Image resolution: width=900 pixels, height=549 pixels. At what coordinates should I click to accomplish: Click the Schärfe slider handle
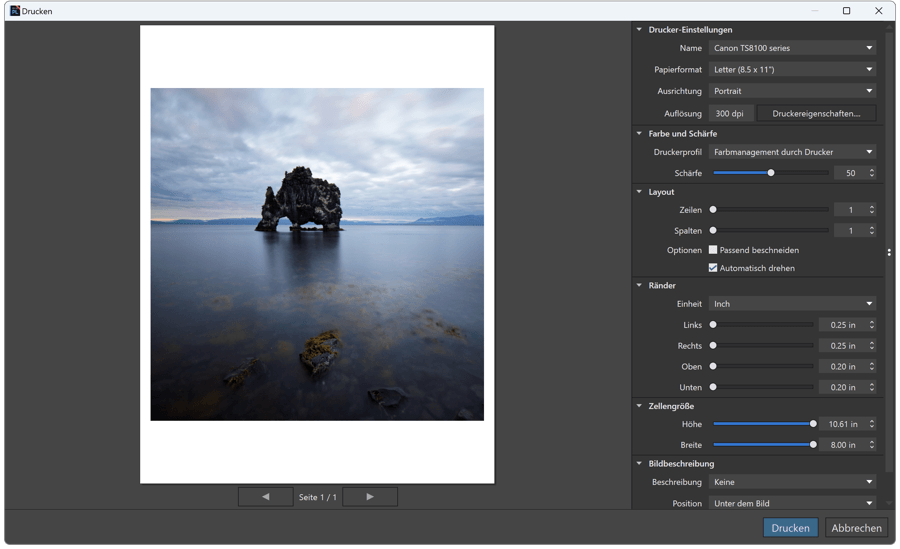point(771,173)
